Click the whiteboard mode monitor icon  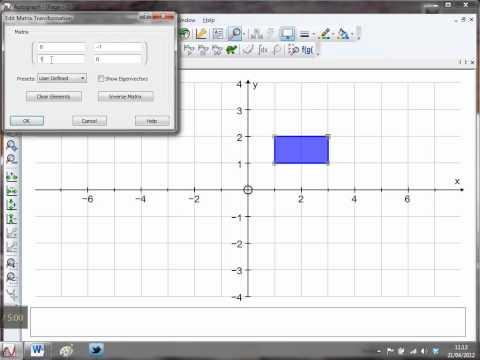287,33
